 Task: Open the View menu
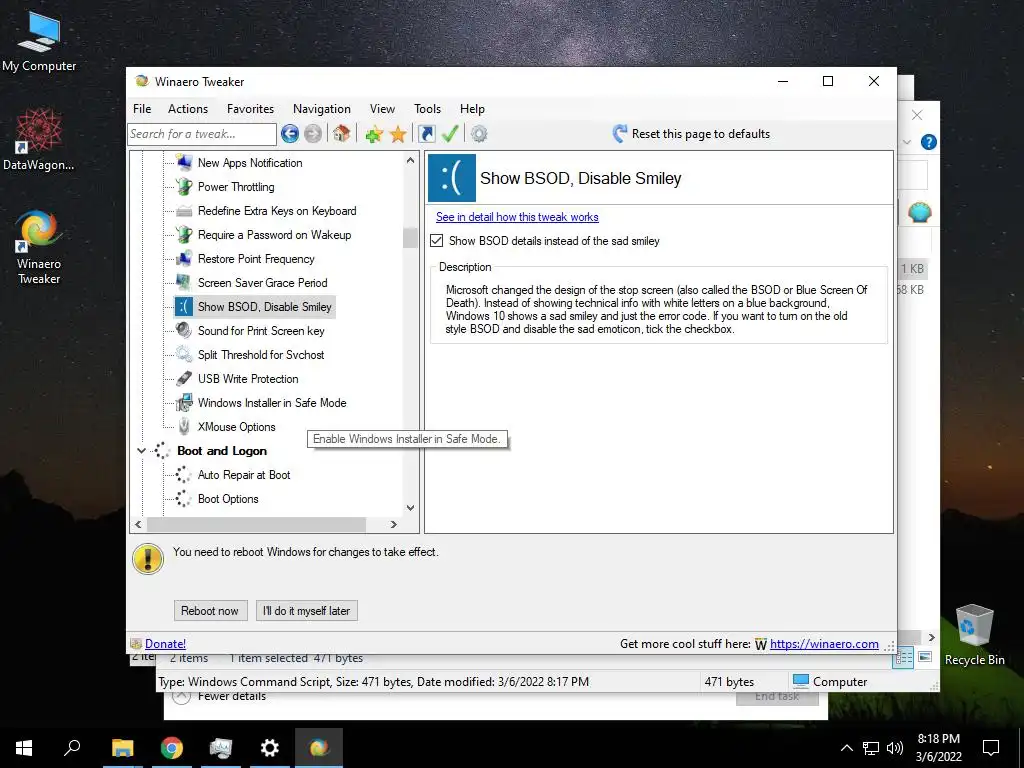tap(382, 109)
